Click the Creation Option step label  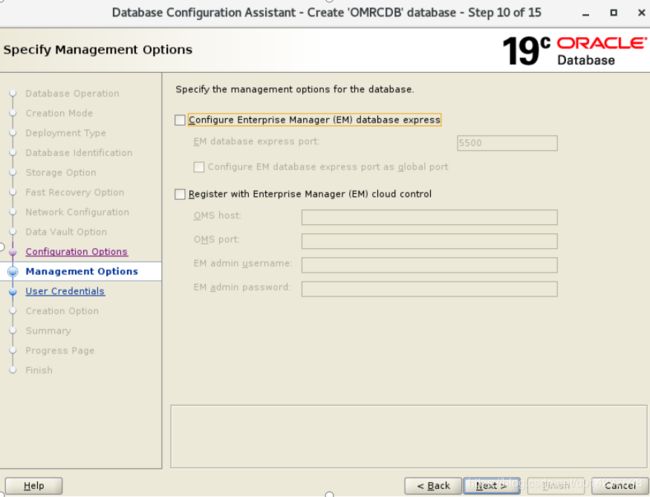pyautogui.click(x=62, y=311)
